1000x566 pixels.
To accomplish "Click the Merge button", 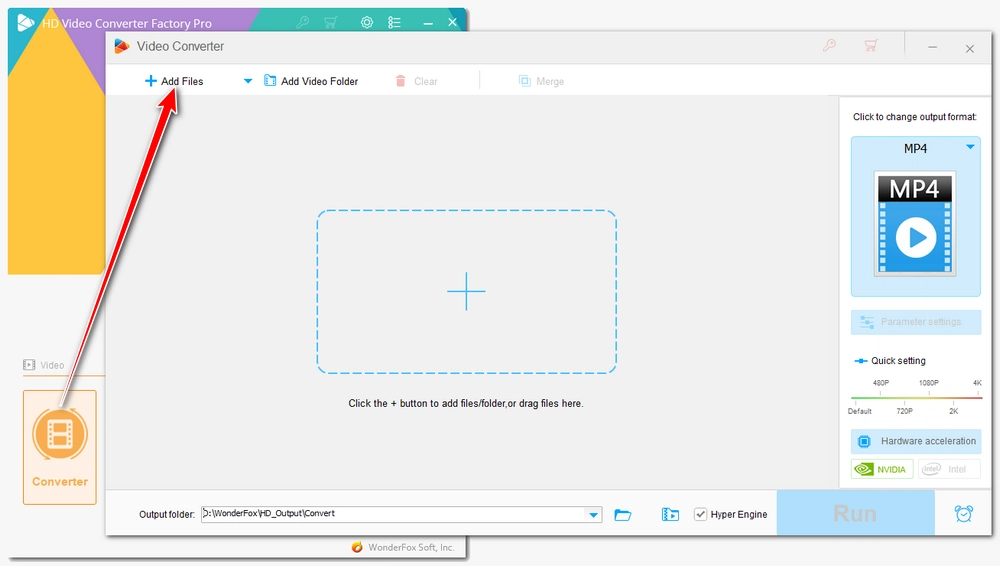I will coord(541,81).
